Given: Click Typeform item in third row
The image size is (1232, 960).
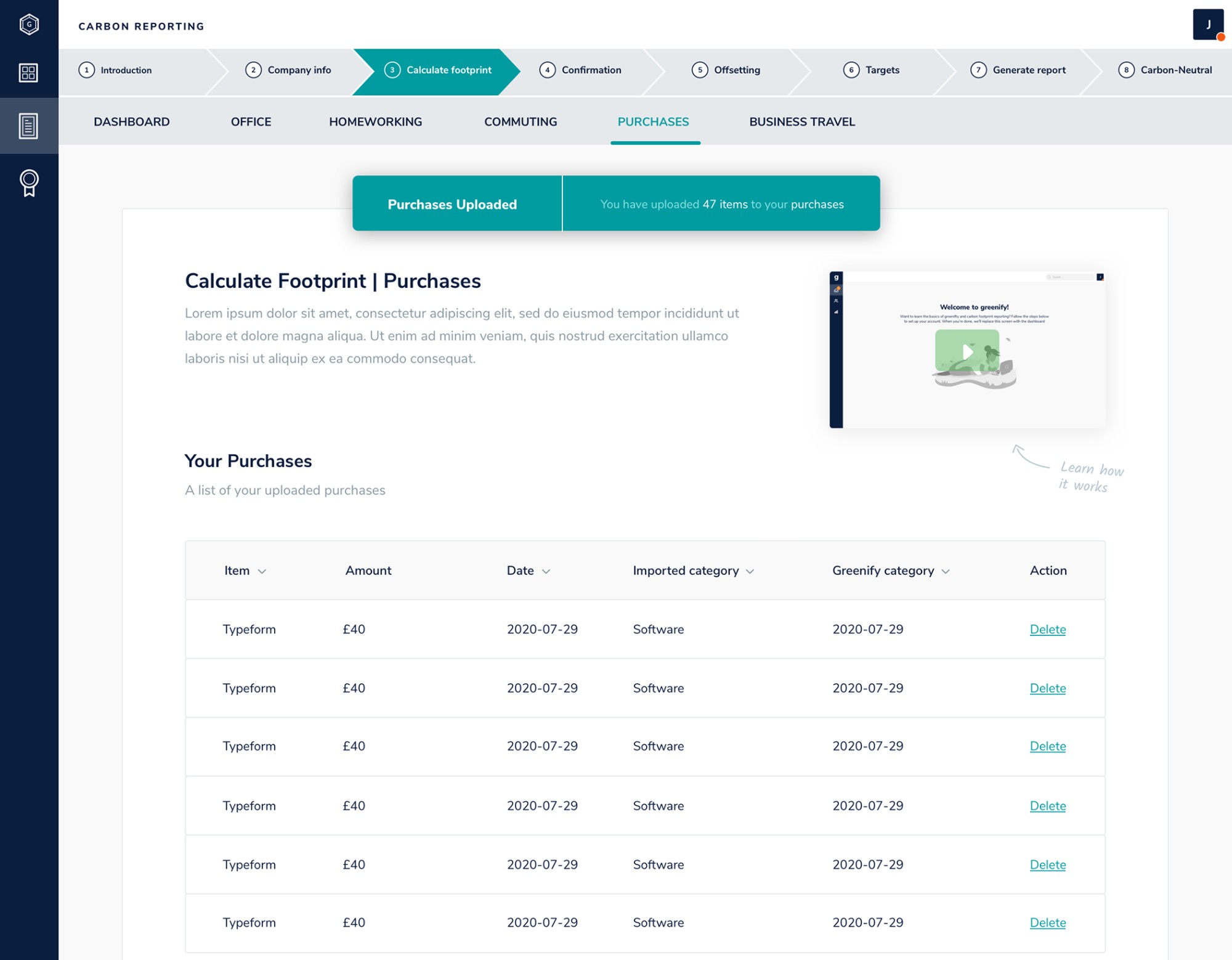Looking at the screenshot, I should click(x=249, y=747).
